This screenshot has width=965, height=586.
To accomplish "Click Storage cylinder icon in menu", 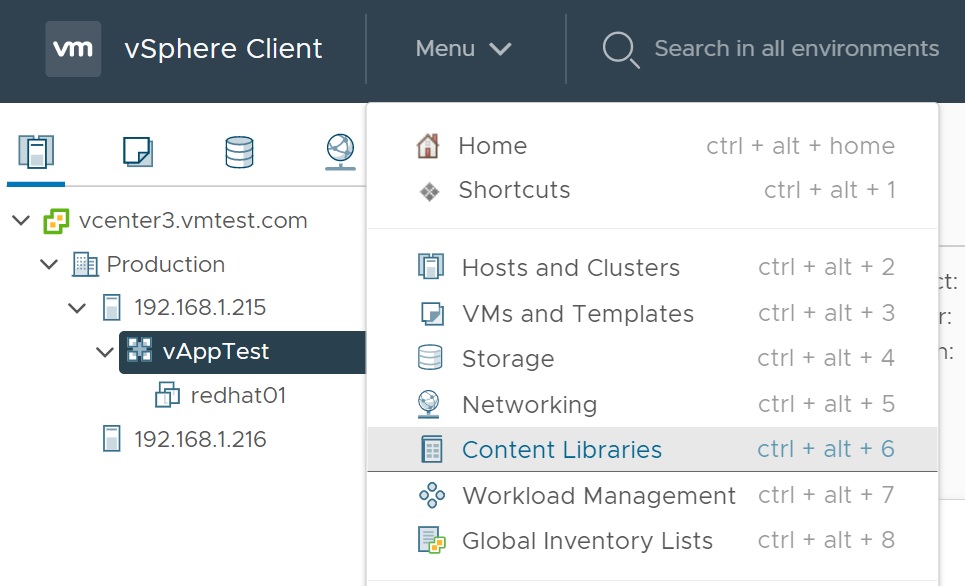I will click(x=430, y=358).
